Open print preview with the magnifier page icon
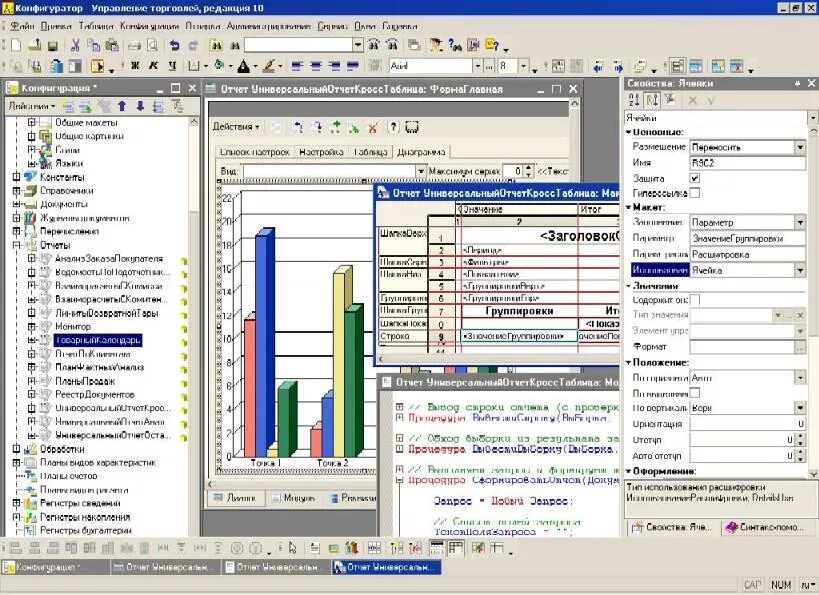 (x=153, y=45)
